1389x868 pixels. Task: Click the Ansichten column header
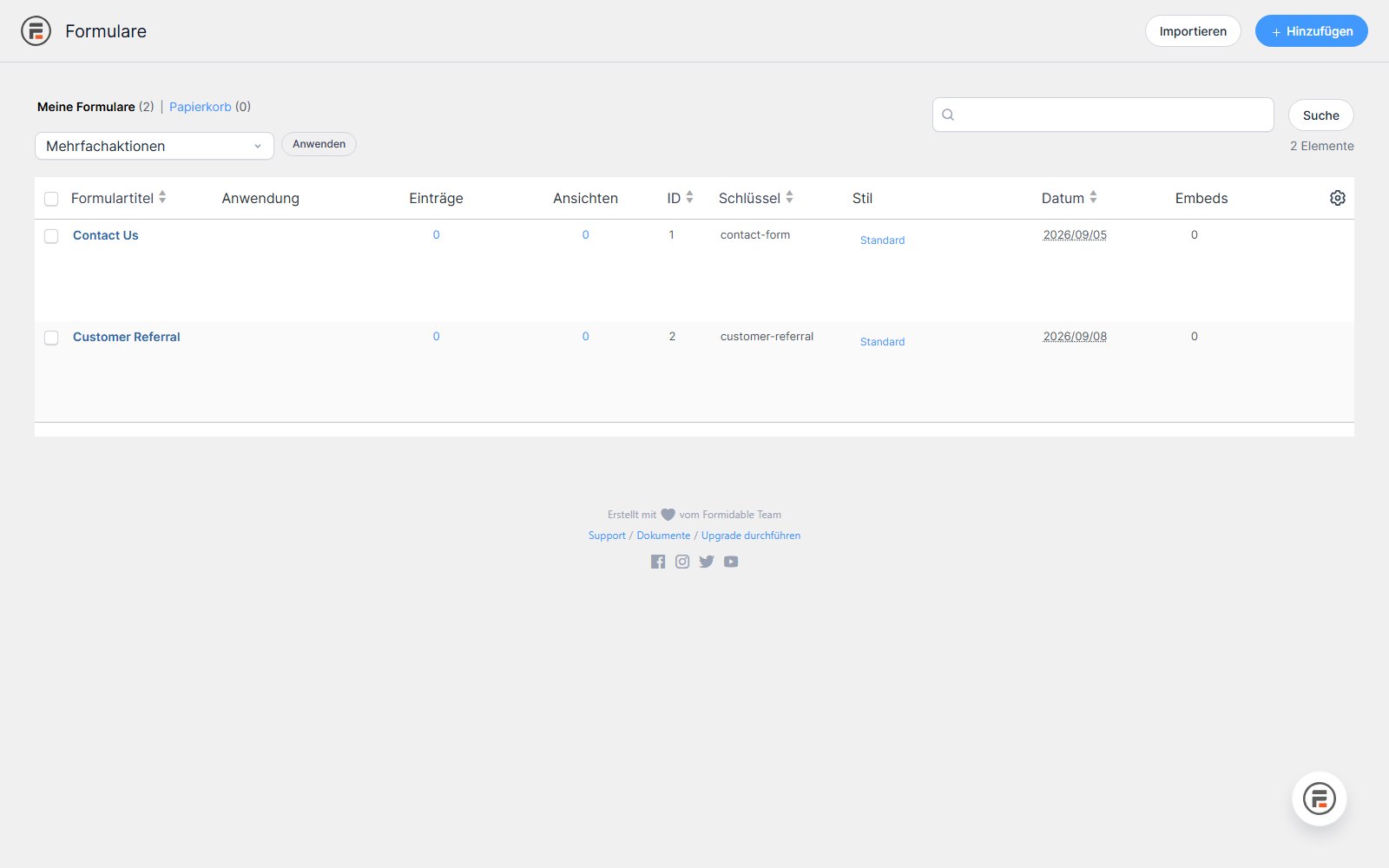pos(585,198)
